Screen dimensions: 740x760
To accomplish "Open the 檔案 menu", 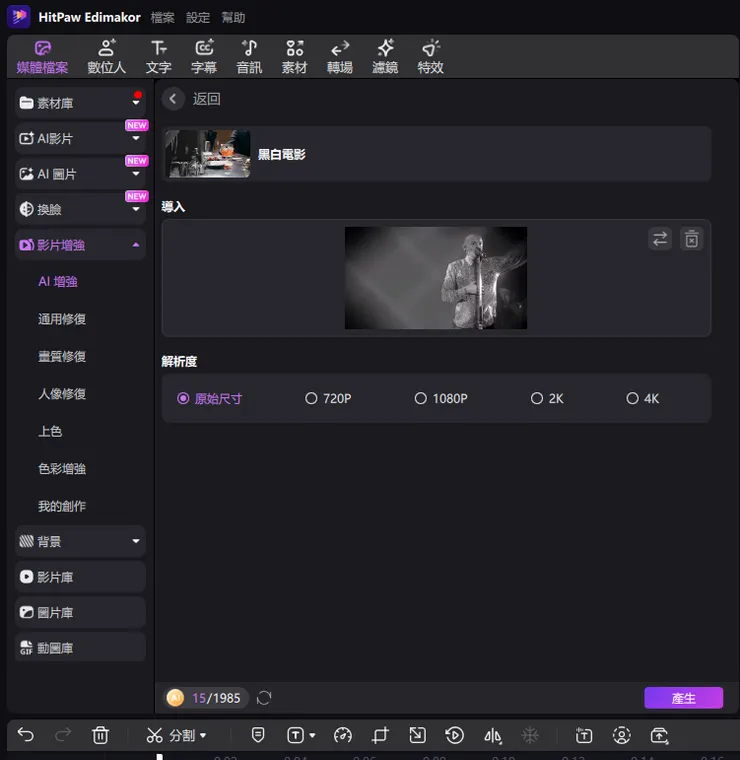I will (x=162, y=18).
